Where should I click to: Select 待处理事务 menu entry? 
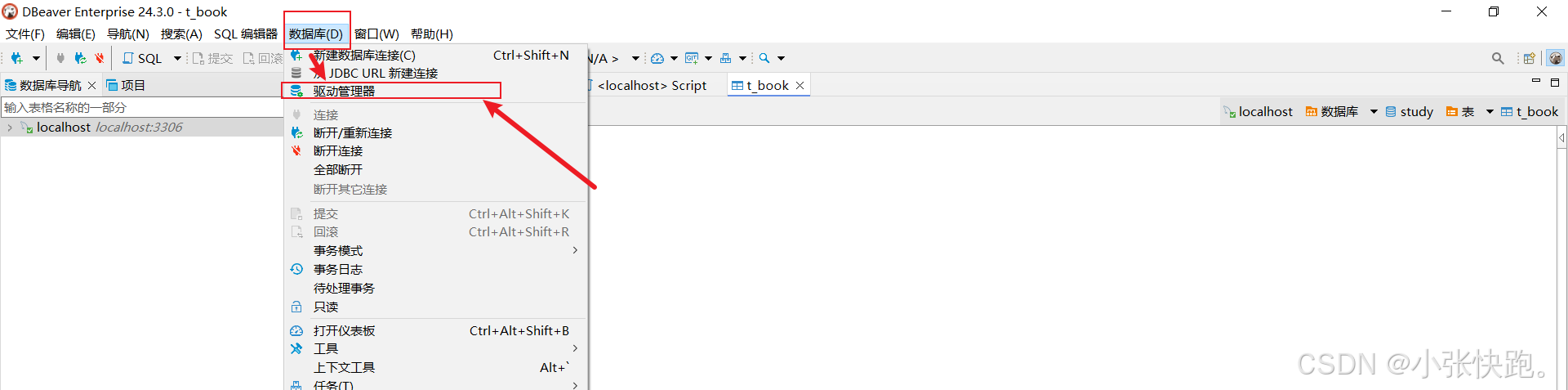point(435,288)
